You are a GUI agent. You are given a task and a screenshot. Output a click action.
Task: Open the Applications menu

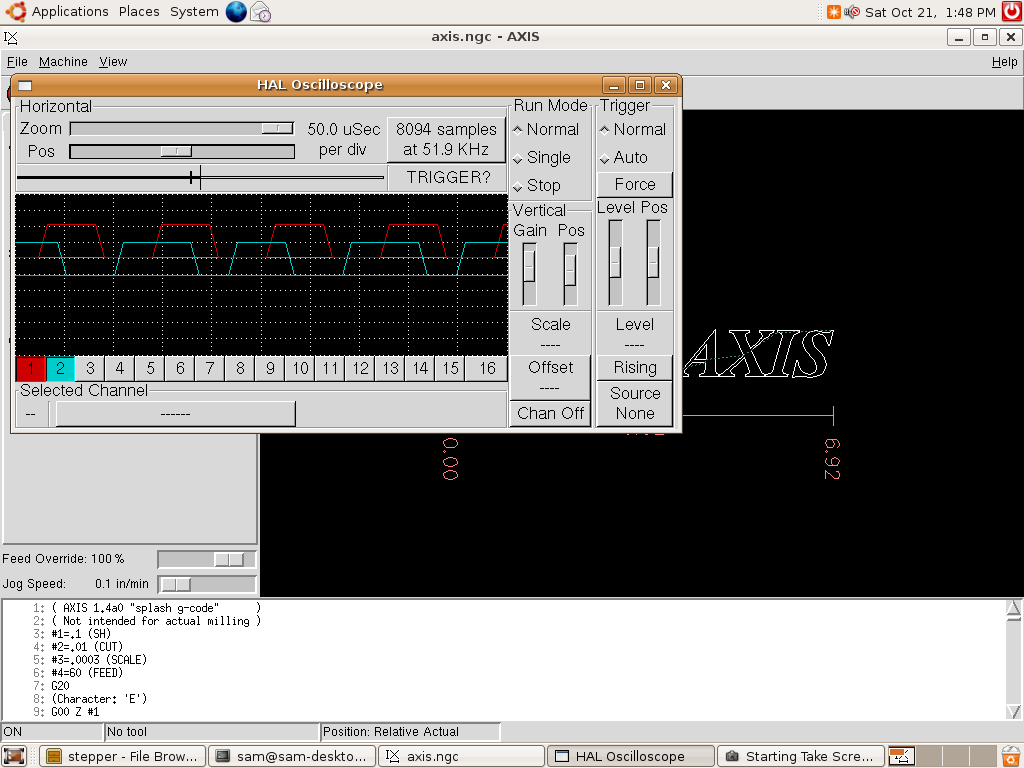point(69,12)
